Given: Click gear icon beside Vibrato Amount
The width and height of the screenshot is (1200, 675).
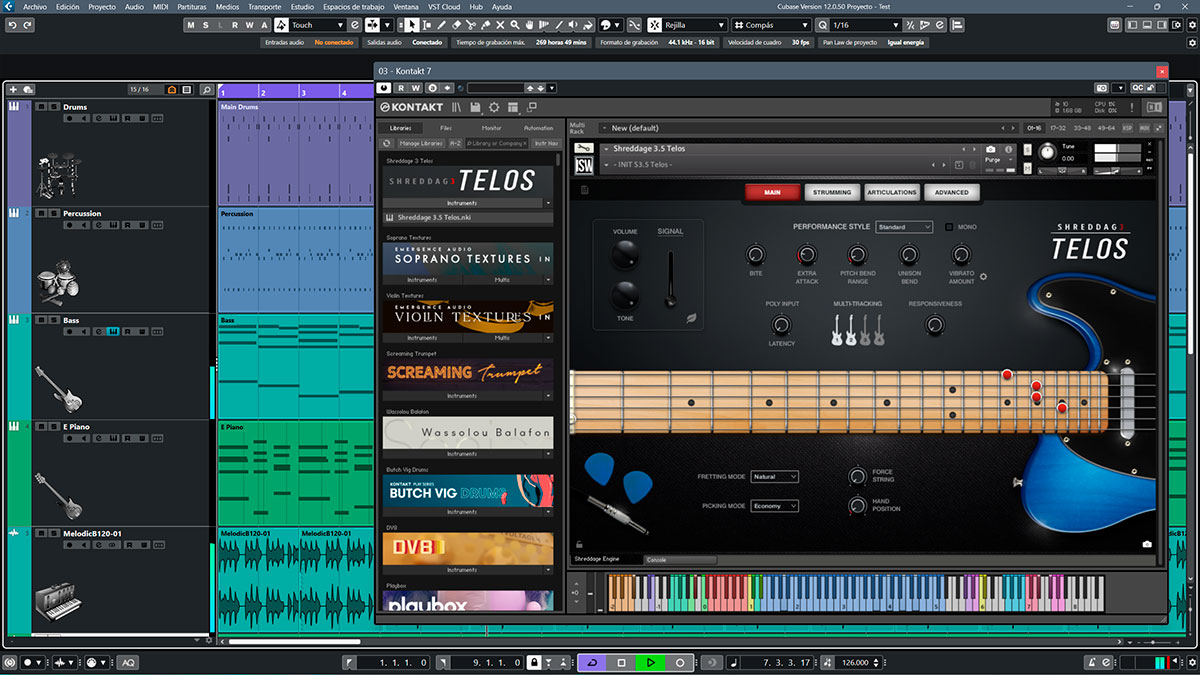Looking at the screenshot, I should click(x=983, y=277).
